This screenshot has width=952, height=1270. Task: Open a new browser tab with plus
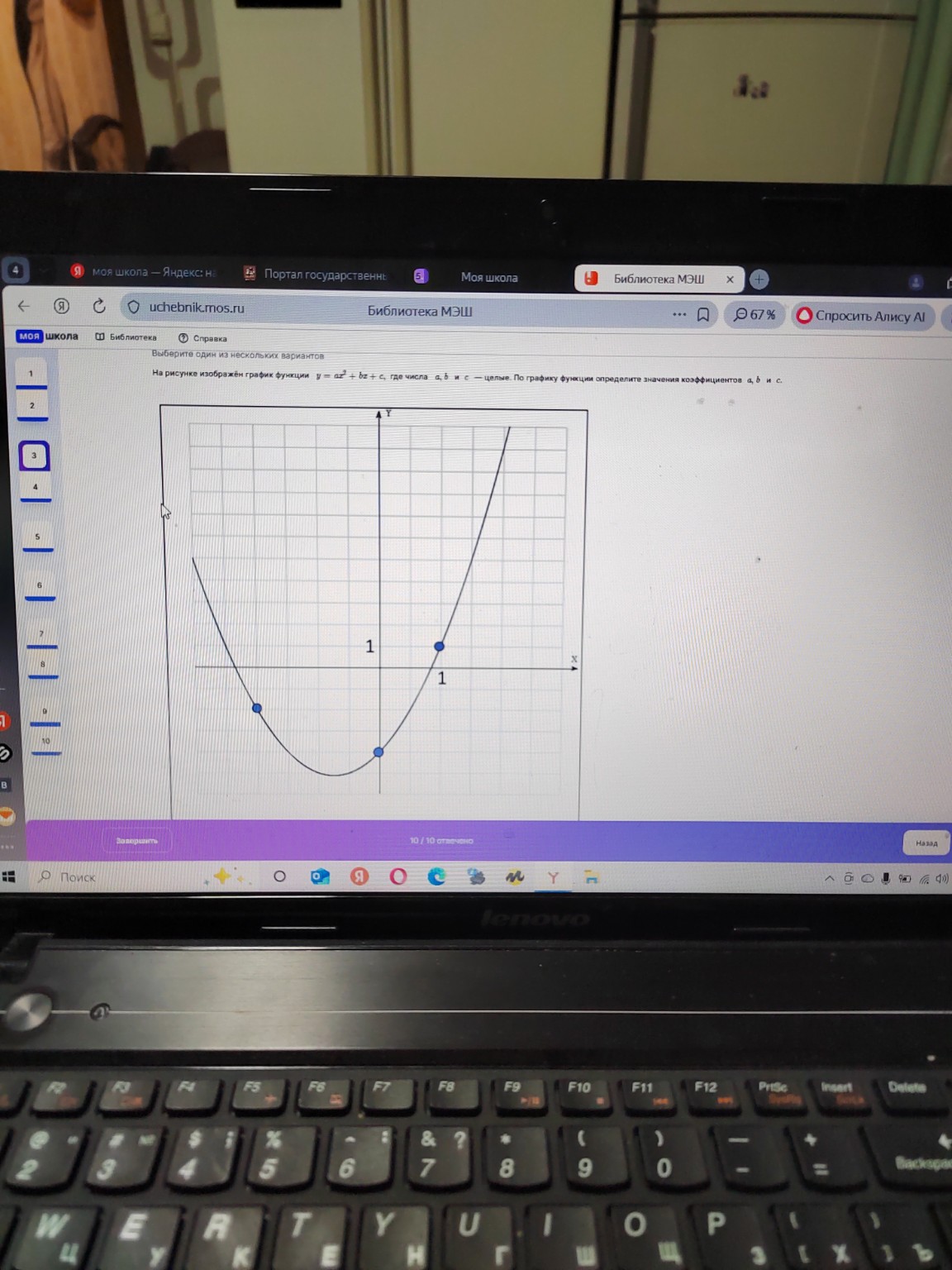[x=759, y=279]
